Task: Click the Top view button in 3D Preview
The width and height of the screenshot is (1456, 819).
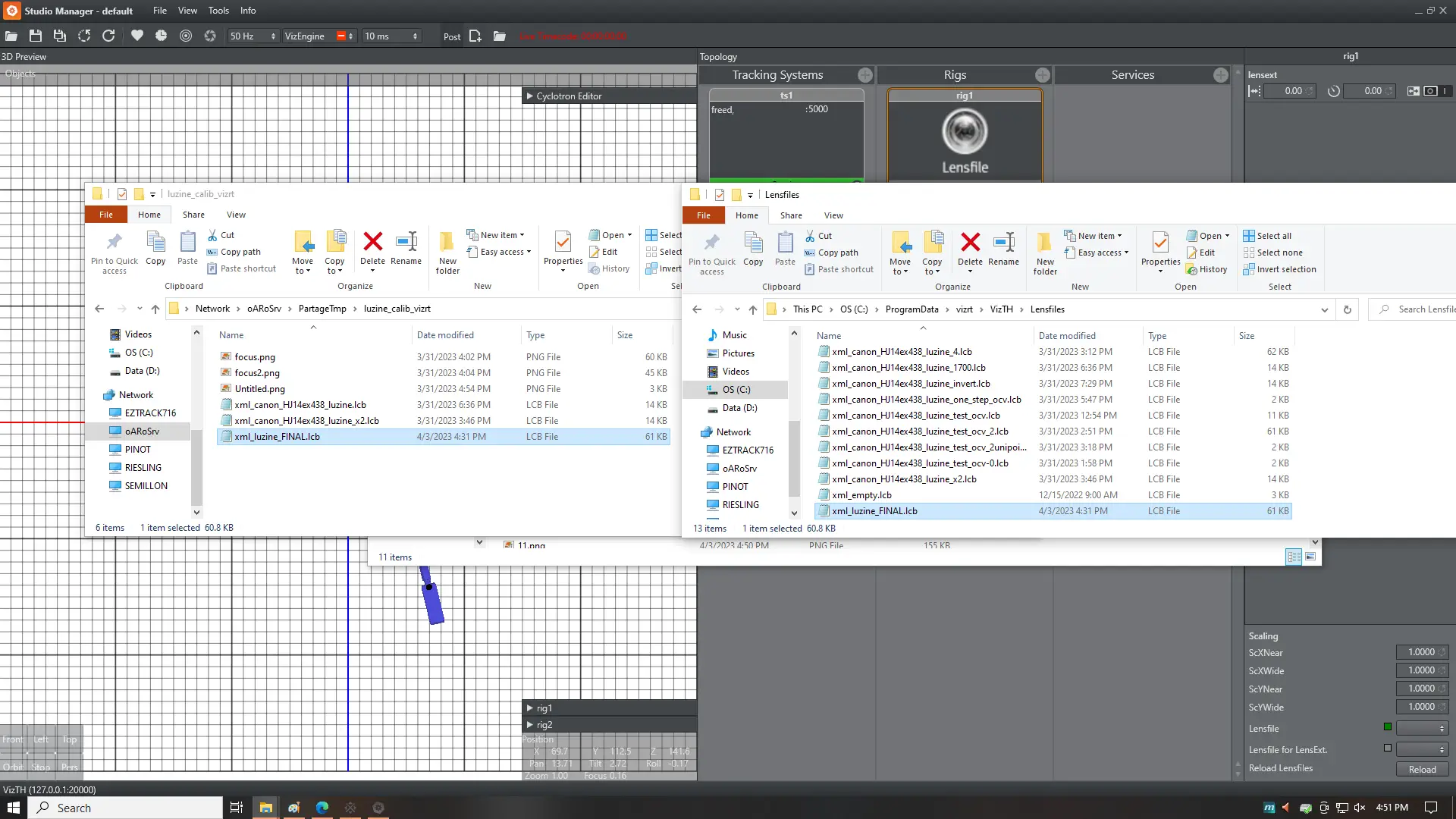Action: tap(69, 739)
